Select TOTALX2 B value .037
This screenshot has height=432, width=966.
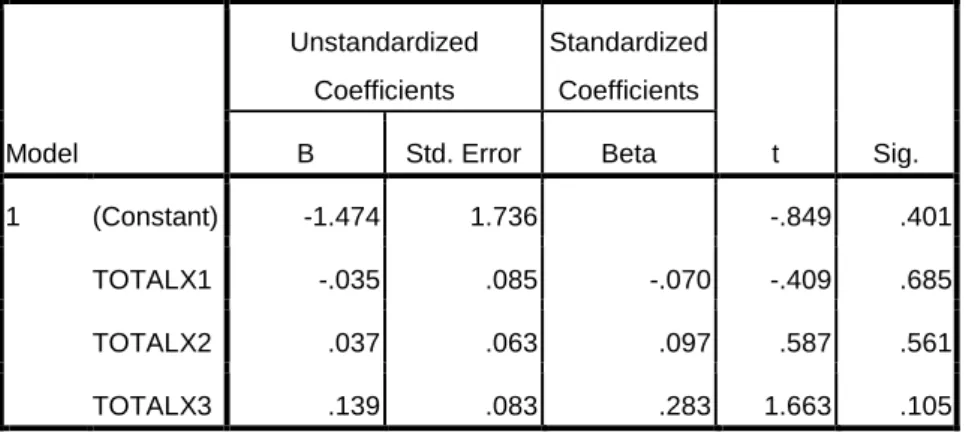pyautogui.click(x=354, y=342)
